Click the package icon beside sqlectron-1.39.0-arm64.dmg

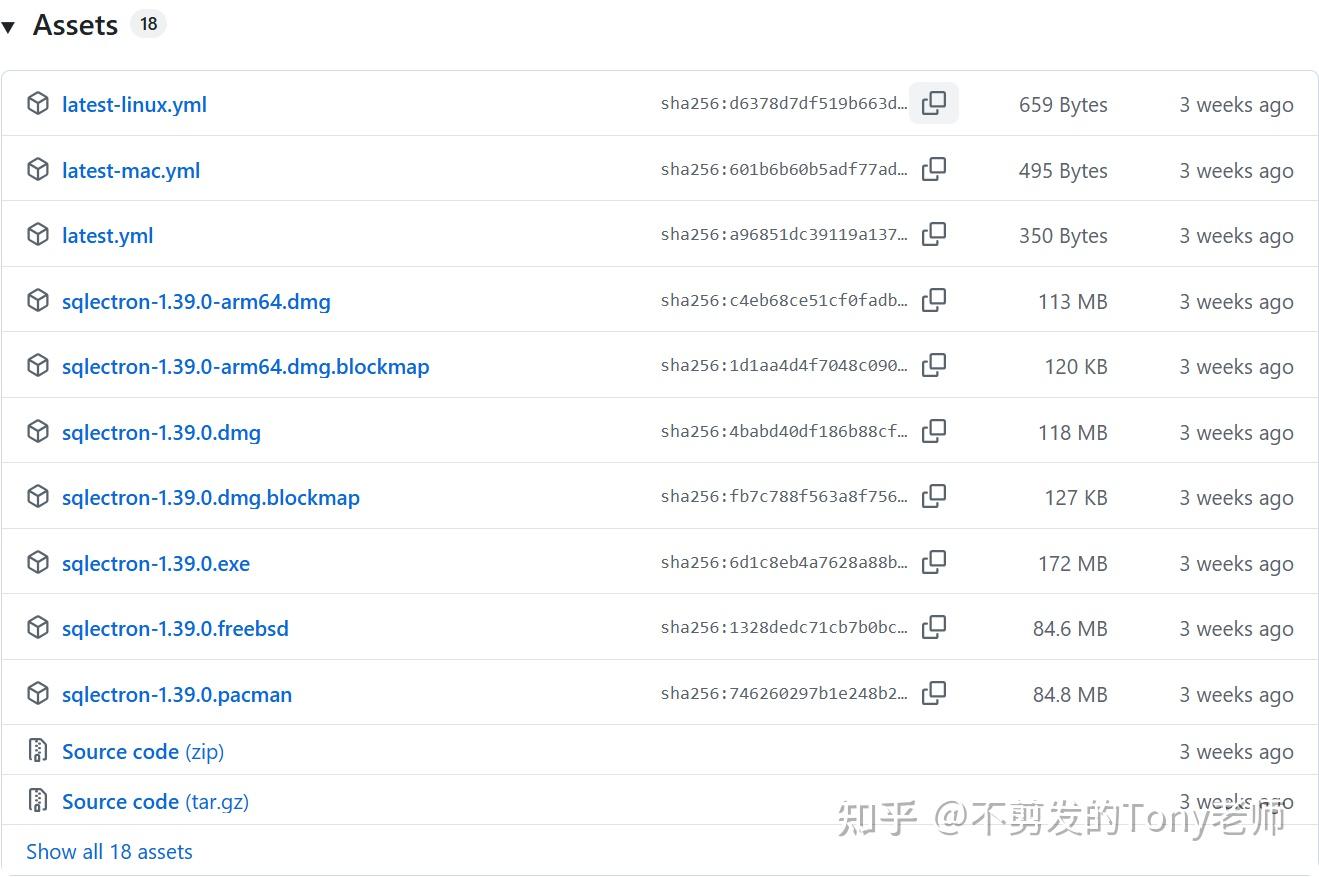pyautogui.click(x=38, y=301)
